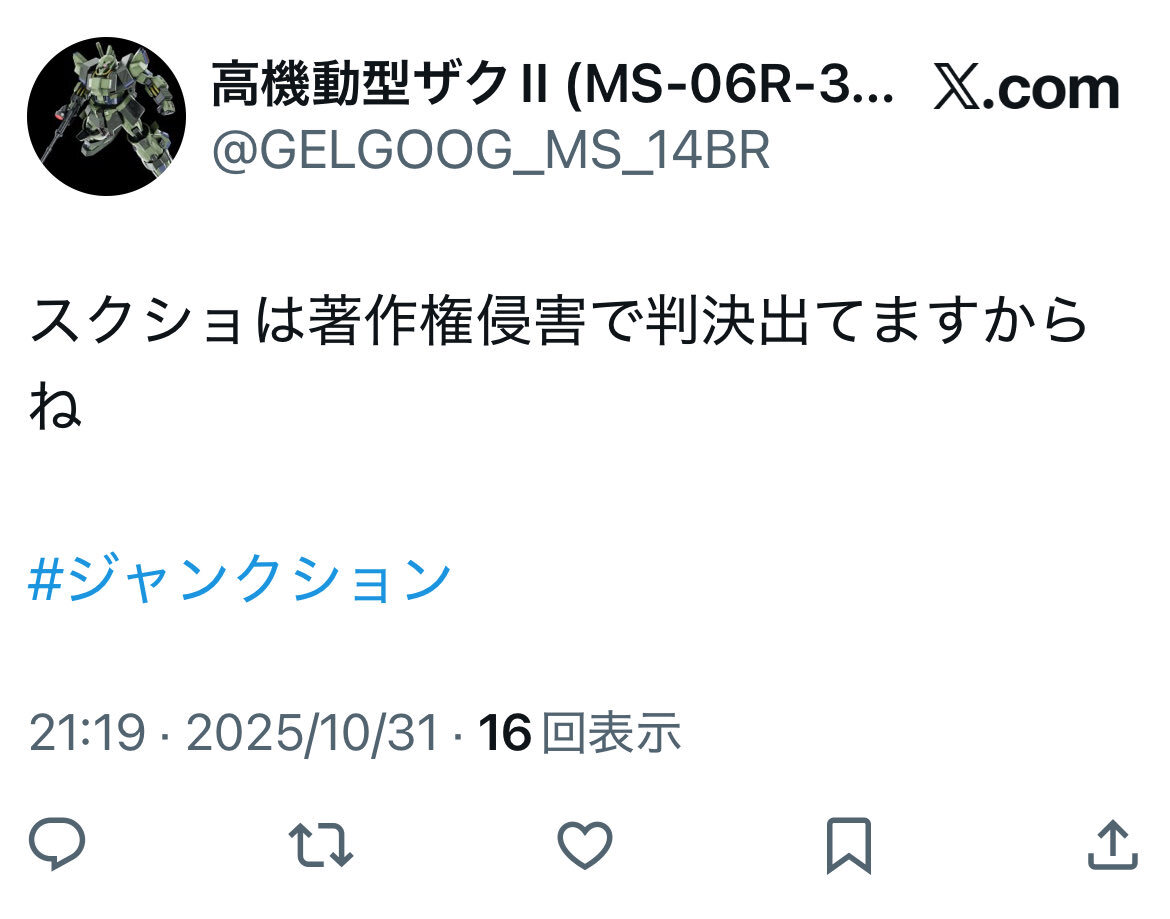Open share menu with upload arrow icon

click(1113, 844)
